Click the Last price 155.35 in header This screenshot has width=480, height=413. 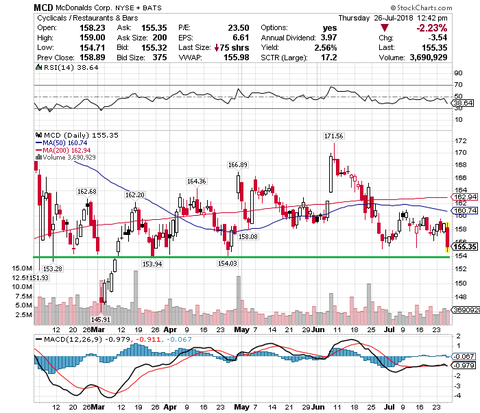(x=434, y=48)
